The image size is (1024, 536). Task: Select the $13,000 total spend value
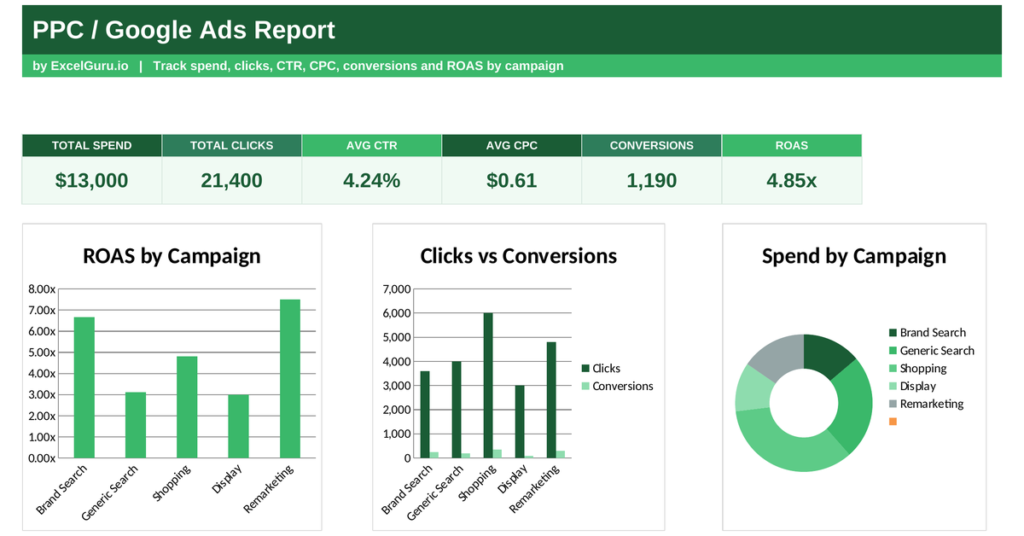coord(92,180)
